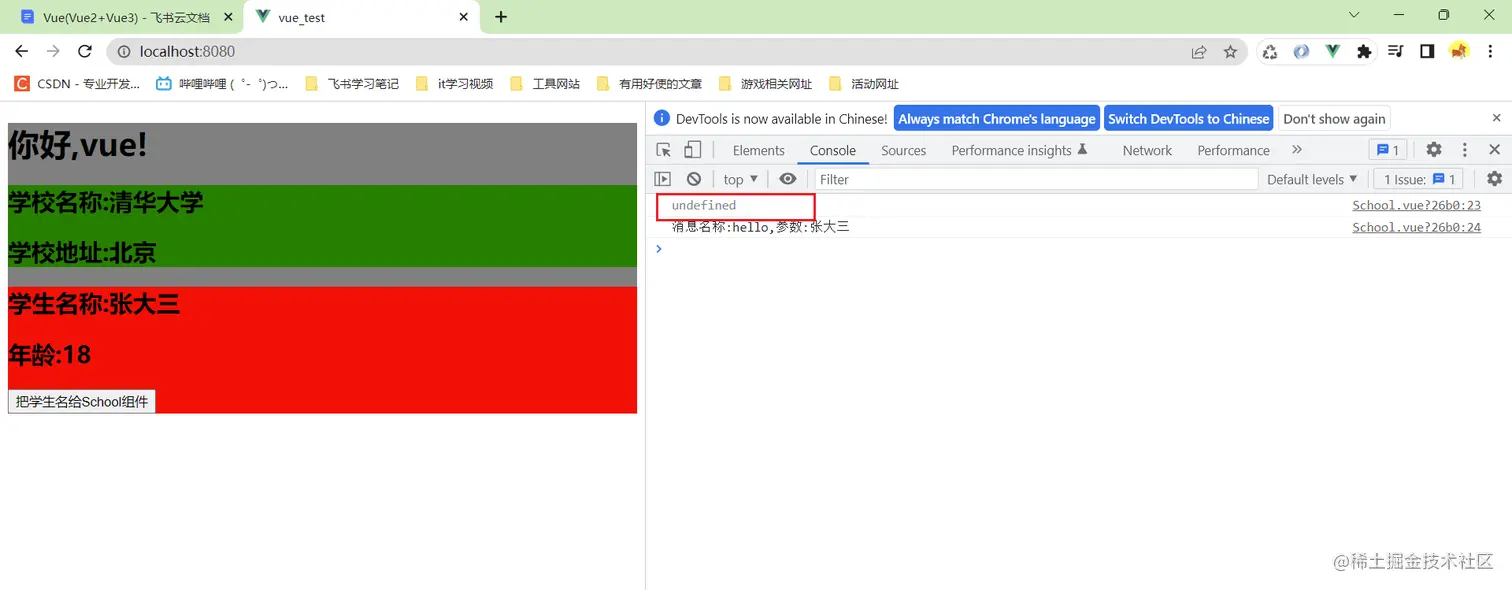Select the Console tab
Image resolution: width=1512 pixels, height=590 pixels.
(x=832, y=150)
